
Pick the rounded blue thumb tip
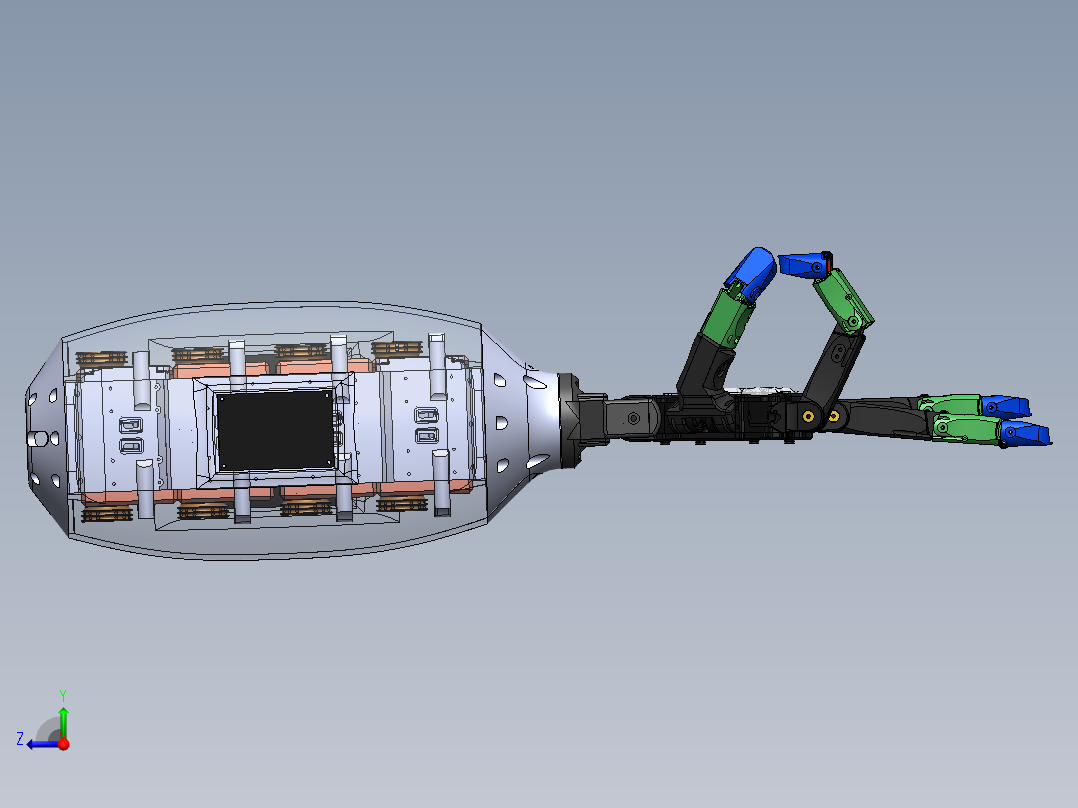[x=754, y=272]
